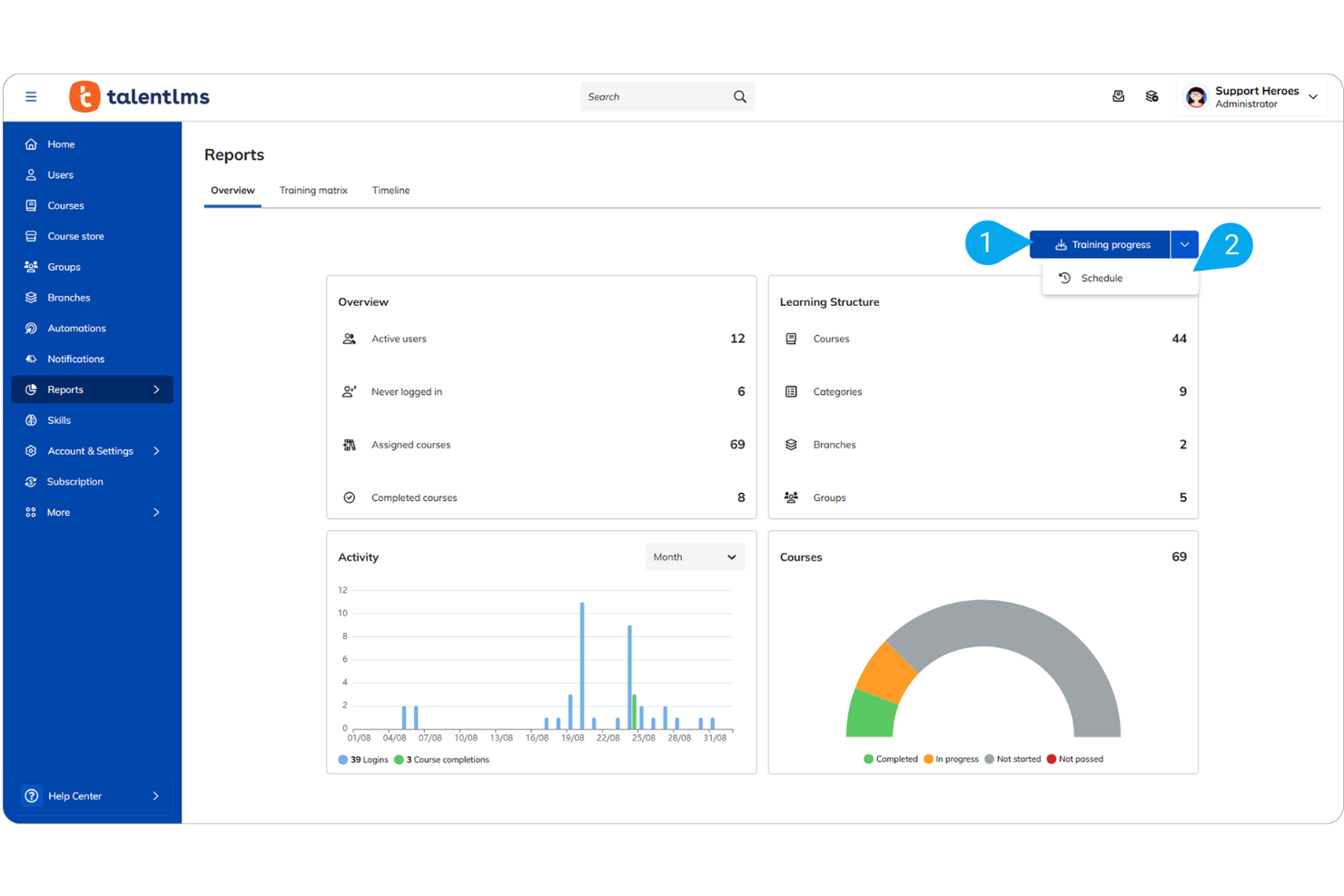1344x896 pixels.
Task: Change the Activity chart period via Month dropdown
Action: pyautogui.click(x=695, y=556)
